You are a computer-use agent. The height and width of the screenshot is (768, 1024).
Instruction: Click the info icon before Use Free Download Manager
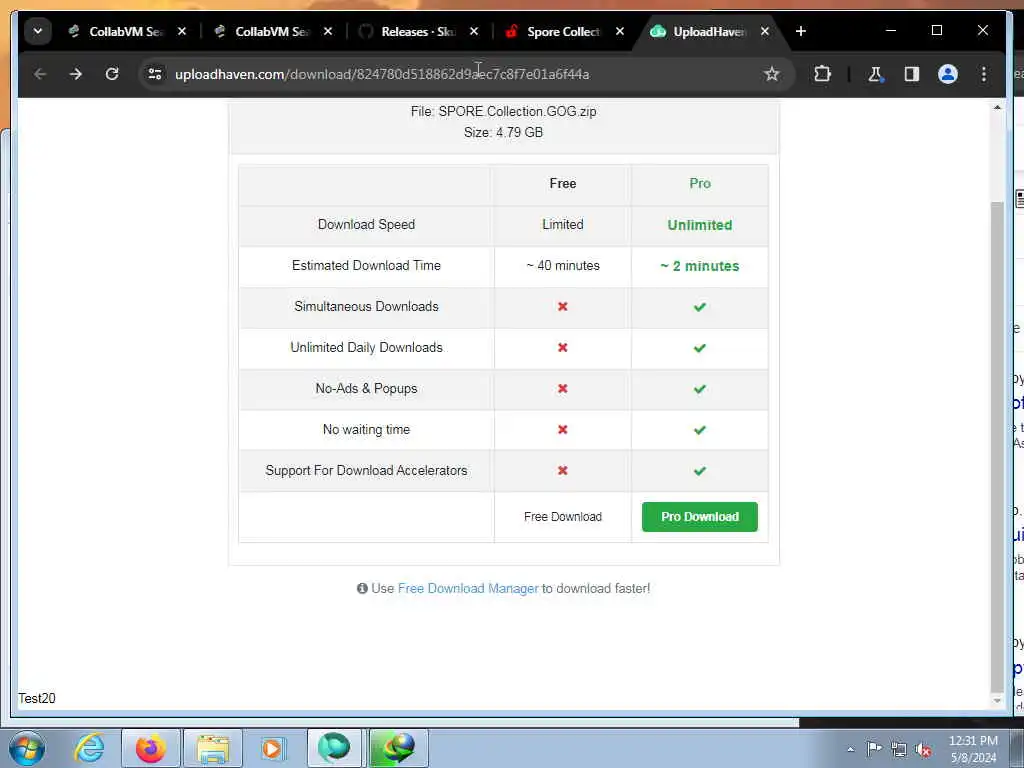(x=362, y=588)
